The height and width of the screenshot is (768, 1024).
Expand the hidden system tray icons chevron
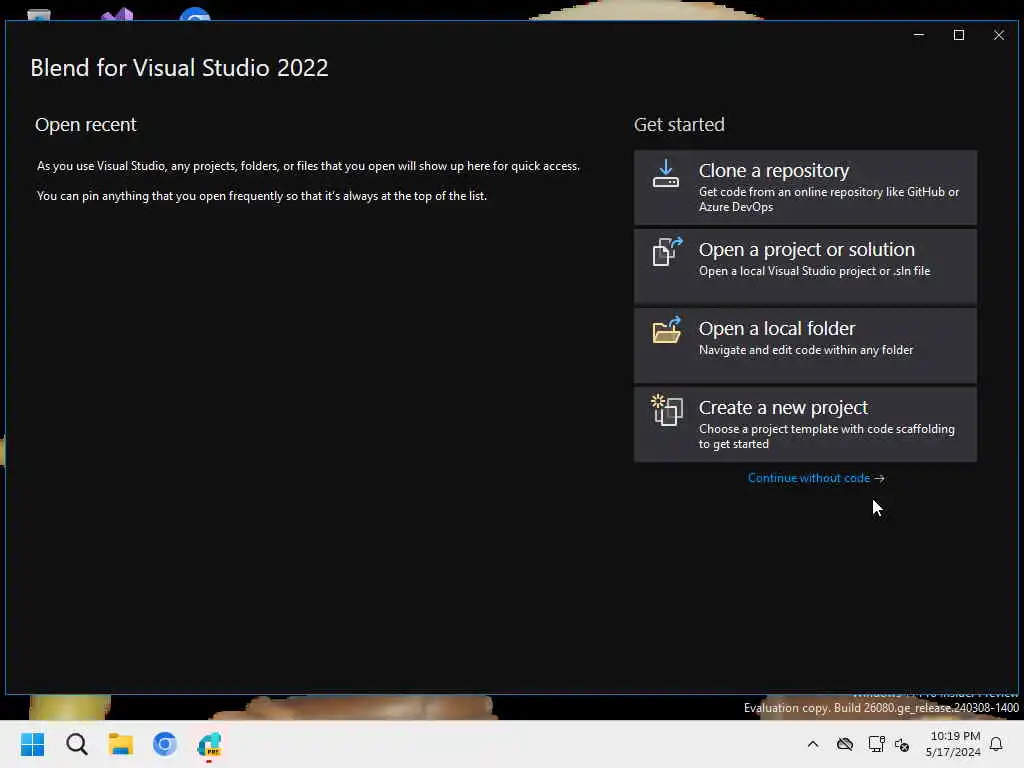tap(813, 744)
